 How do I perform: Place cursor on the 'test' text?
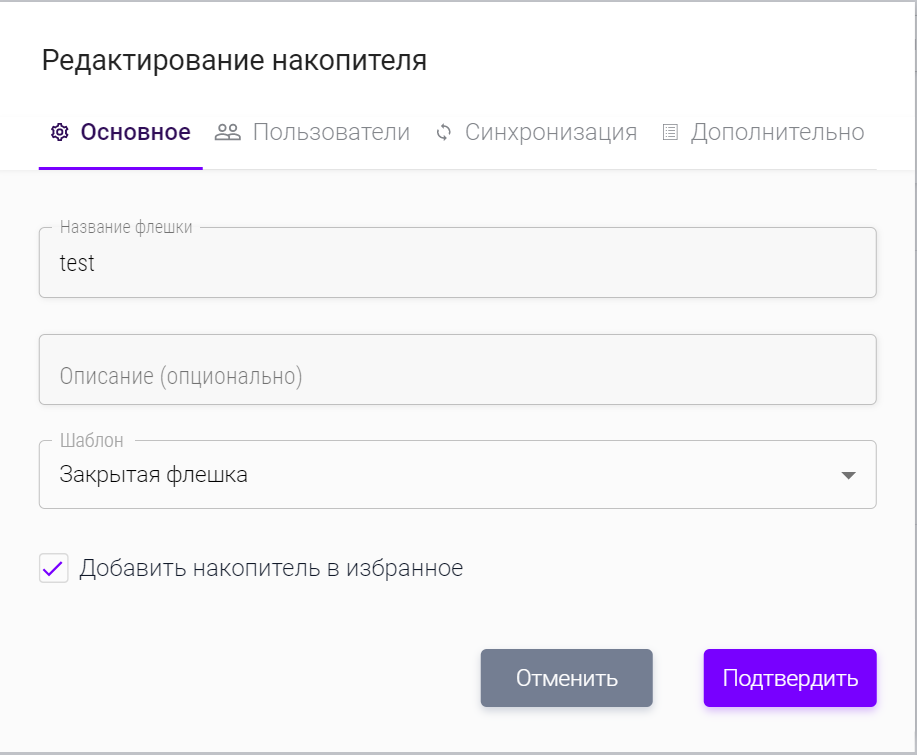tap(77, 264)
